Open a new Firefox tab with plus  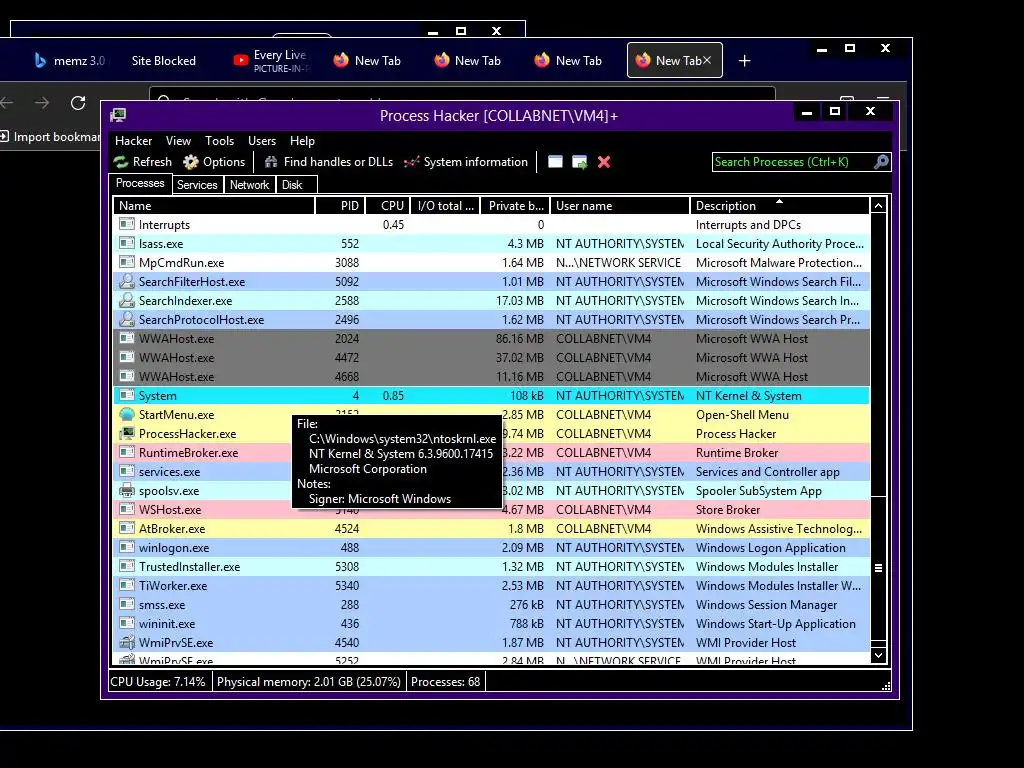point(744,61)
